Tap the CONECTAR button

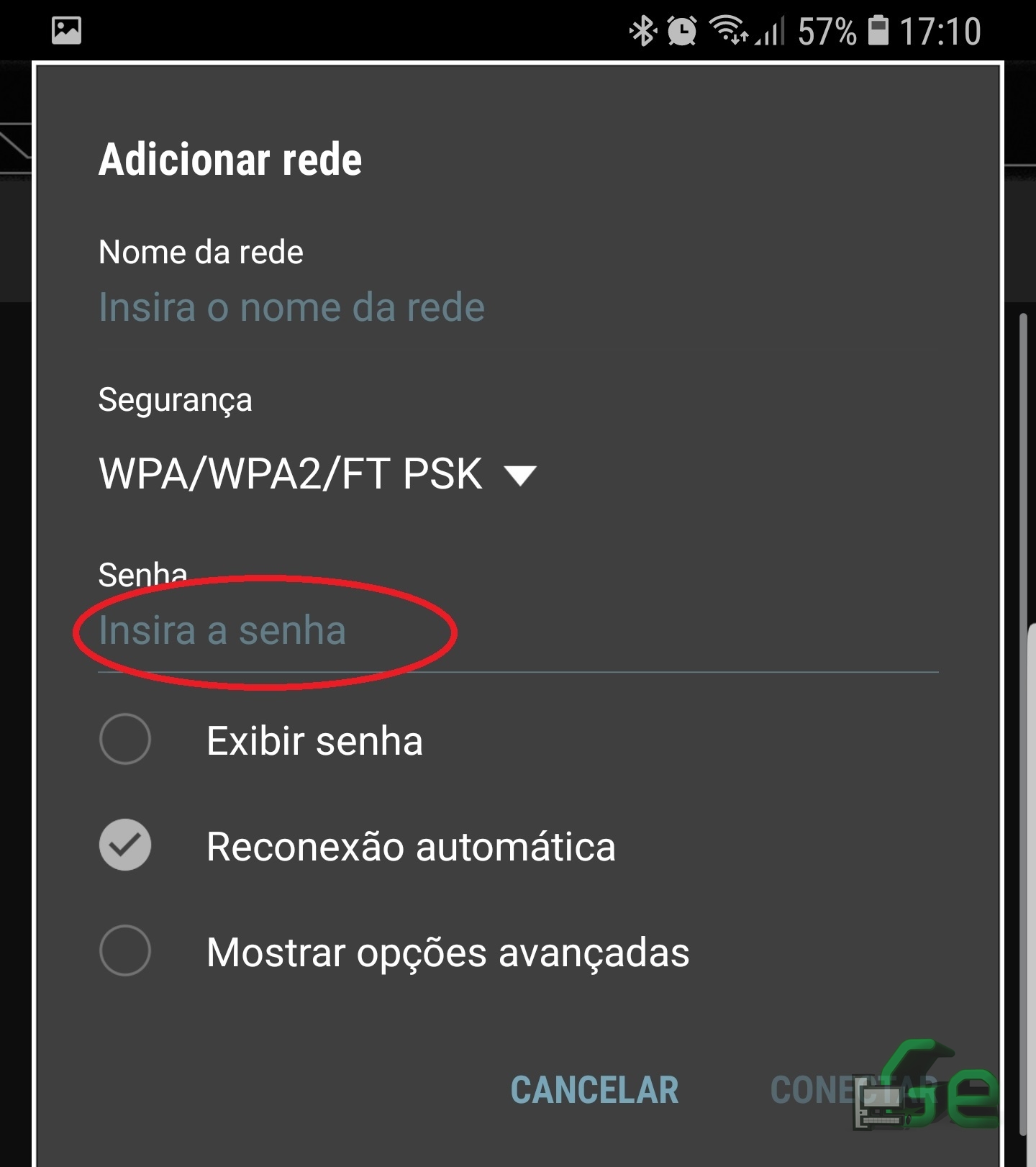[854, 1090]
